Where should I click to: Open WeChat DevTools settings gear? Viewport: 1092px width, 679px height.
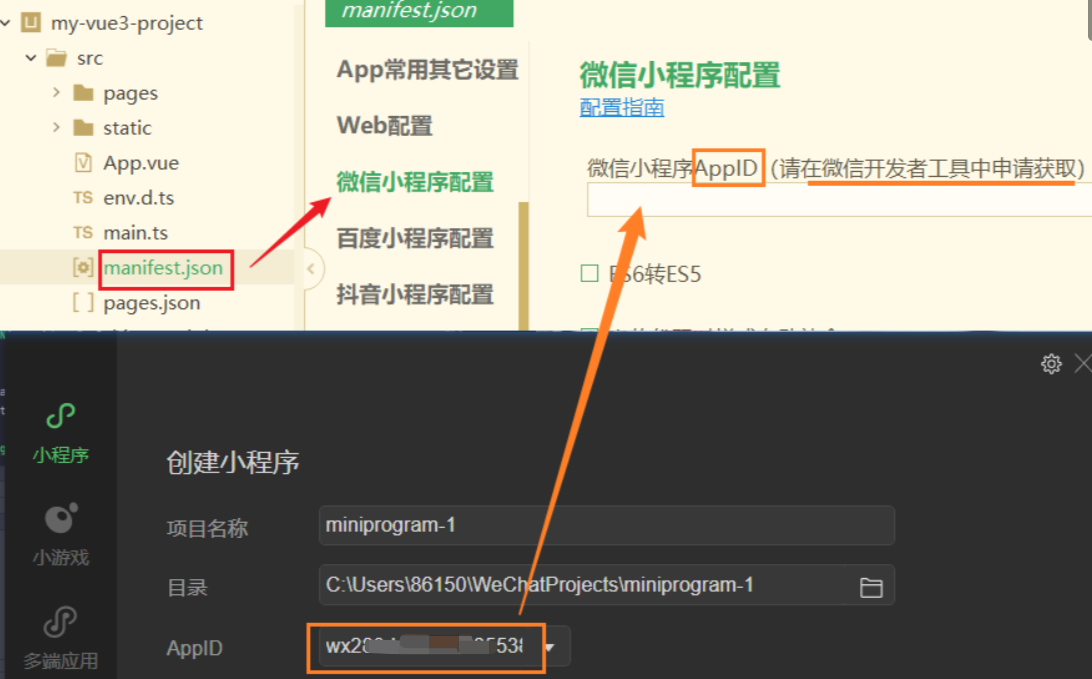coord(1051,364)
